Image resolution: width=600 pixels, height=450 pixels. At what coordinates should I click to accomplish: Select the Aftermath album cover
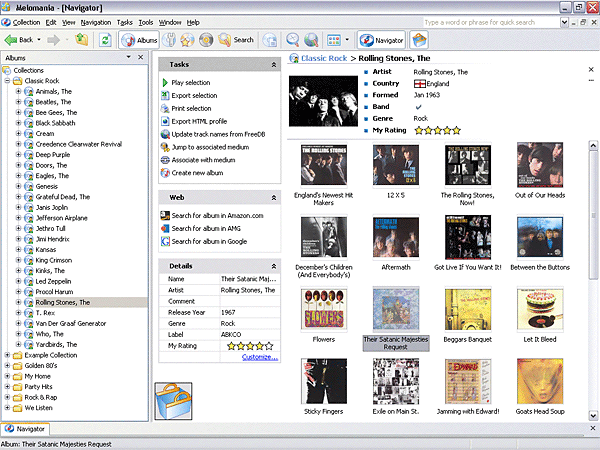pyautogui.click(x=396, y=237)
